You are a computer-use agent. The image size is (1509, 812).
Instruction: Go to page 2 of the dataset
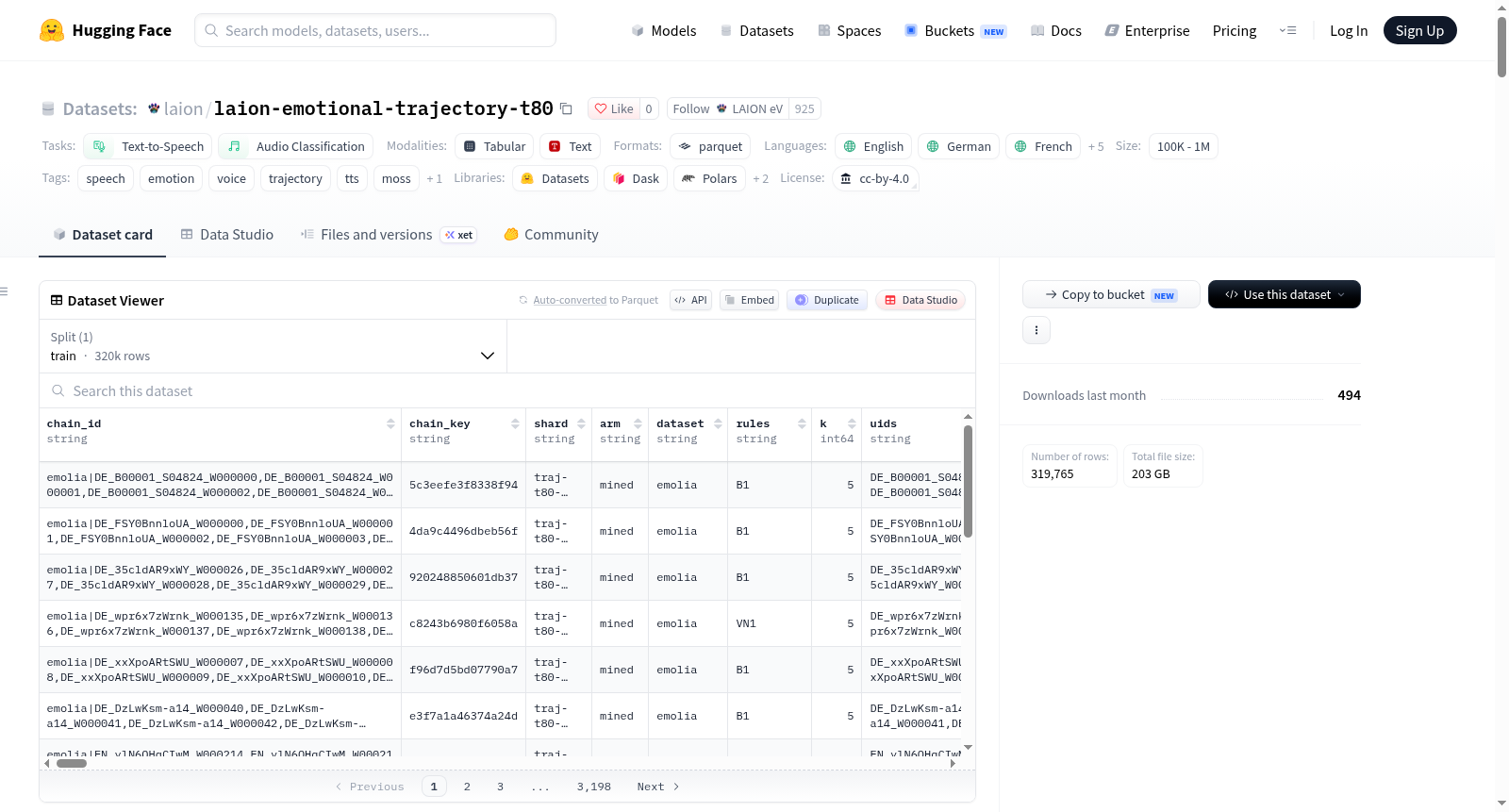tap(467, 787)
